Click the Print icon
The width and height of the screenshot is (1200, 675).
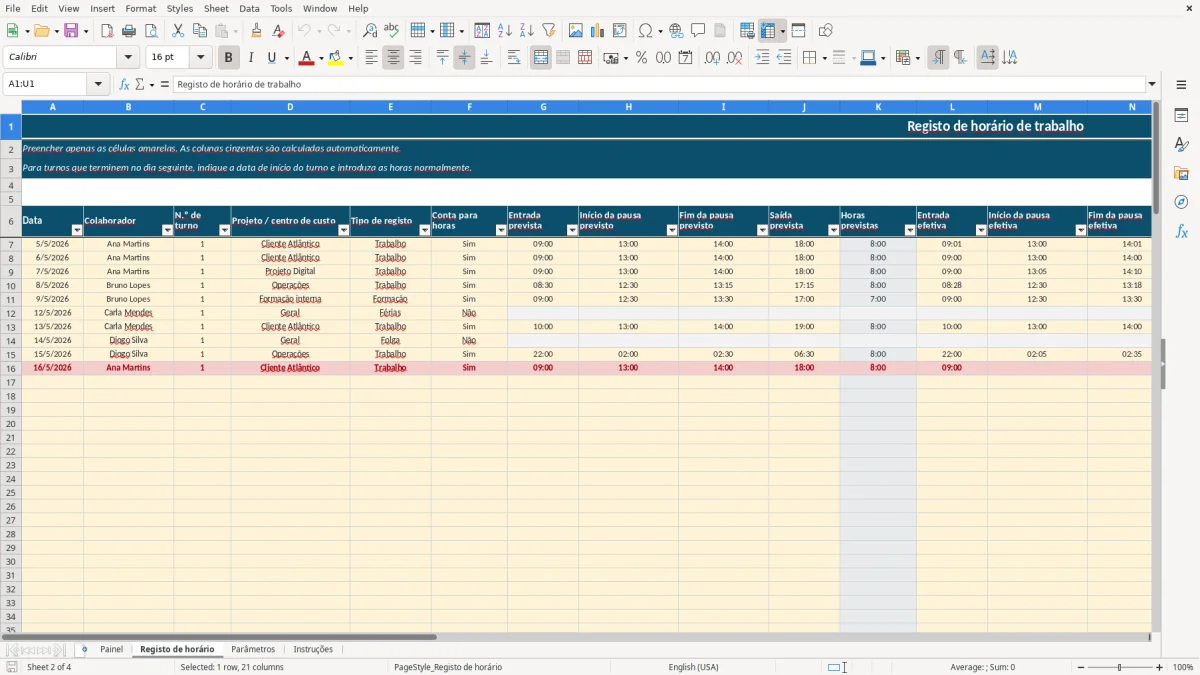[x=129, y=31]
